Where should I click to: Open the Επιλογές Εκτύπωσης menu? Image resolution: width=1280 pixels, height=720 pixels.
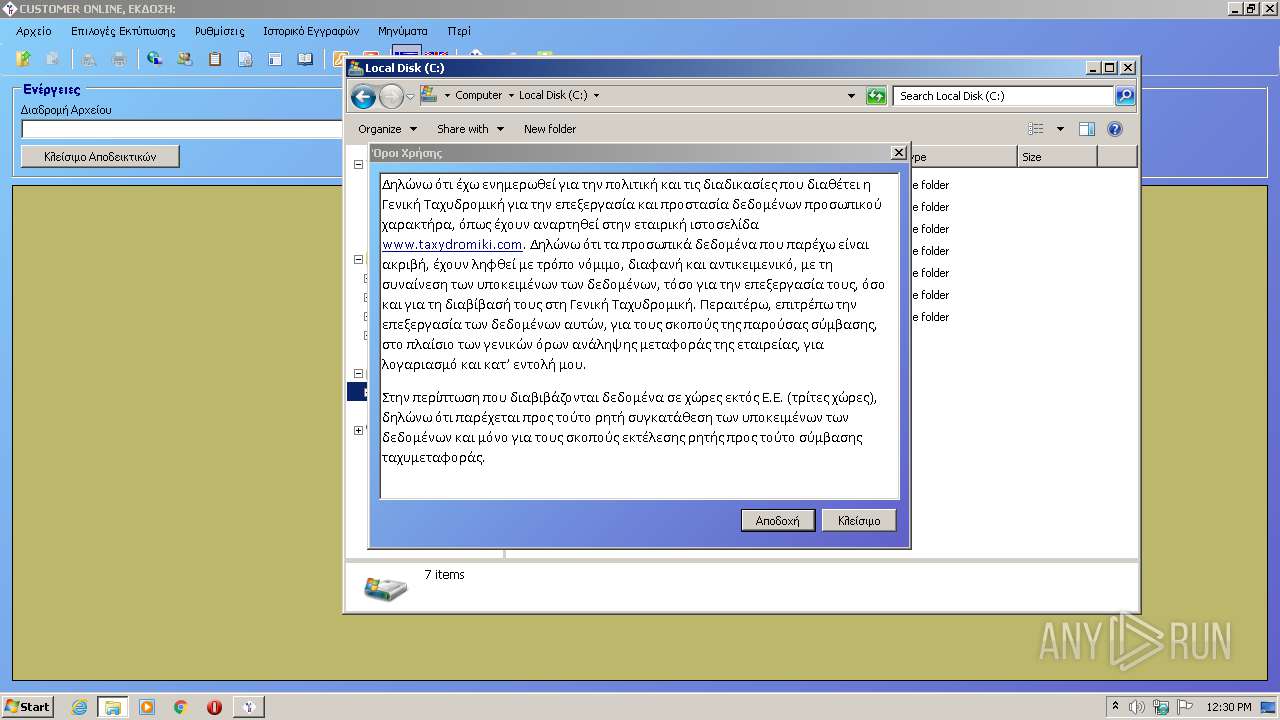click(123, 31)
